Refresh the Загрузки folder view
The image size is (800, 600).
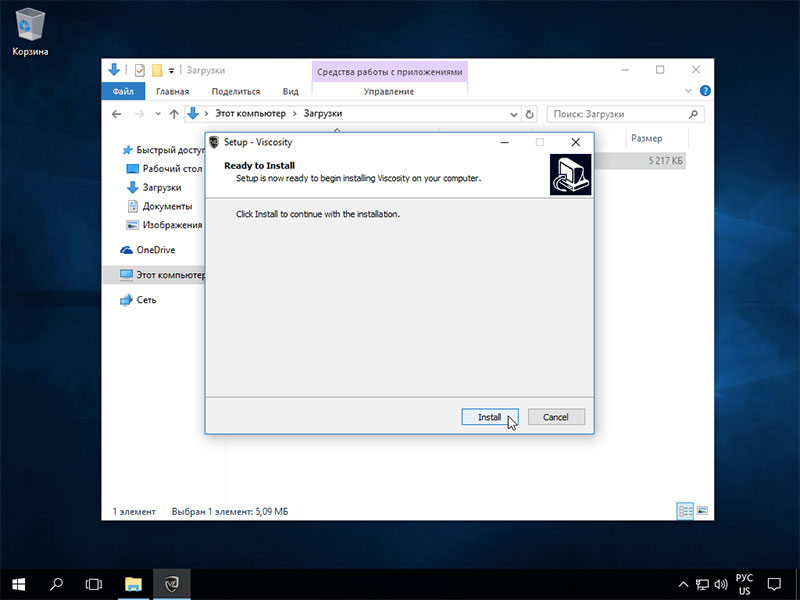tap(530, 114)
